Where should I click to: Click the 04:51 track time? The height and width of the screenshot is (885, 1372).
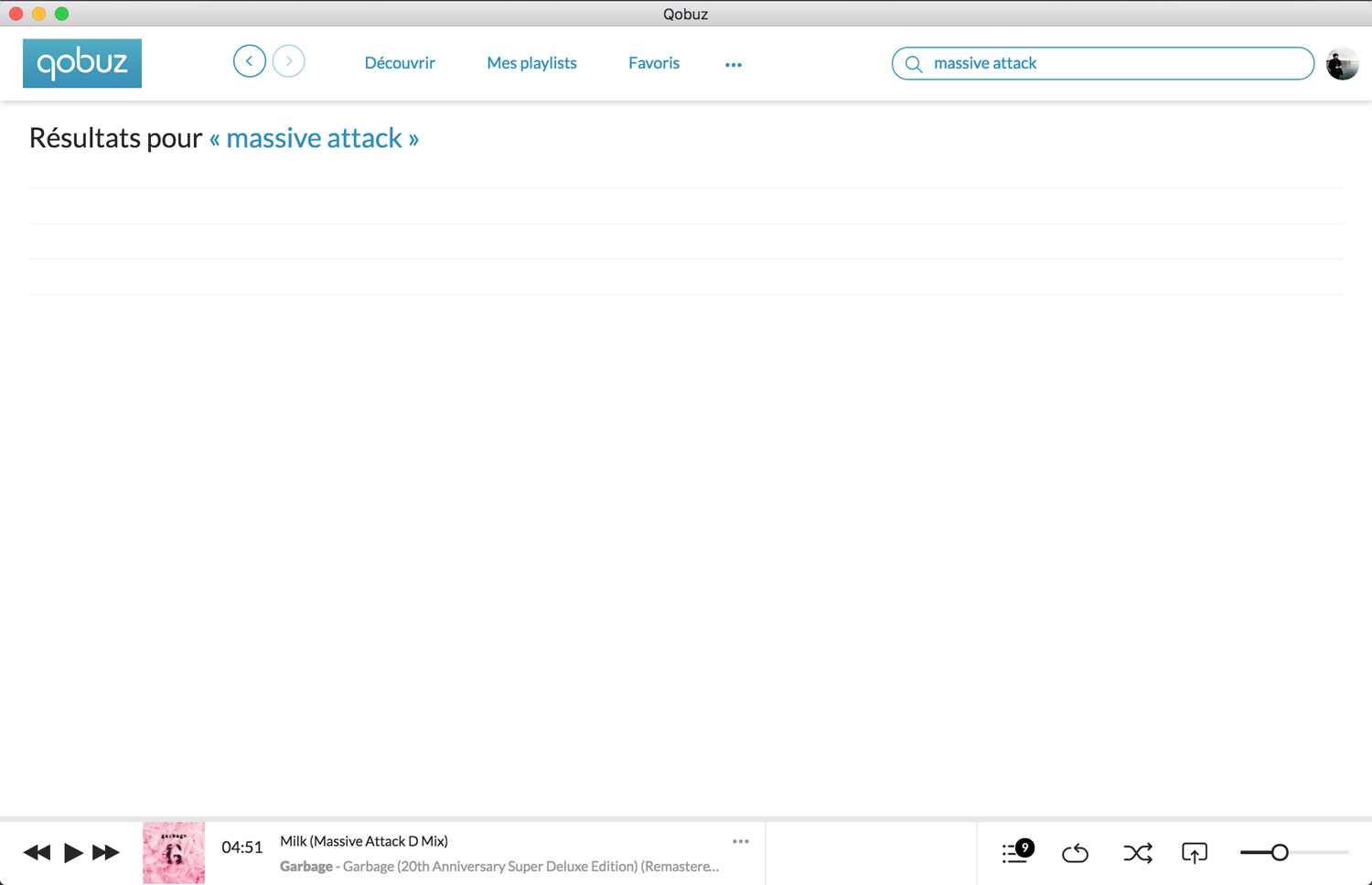(242, 848)
